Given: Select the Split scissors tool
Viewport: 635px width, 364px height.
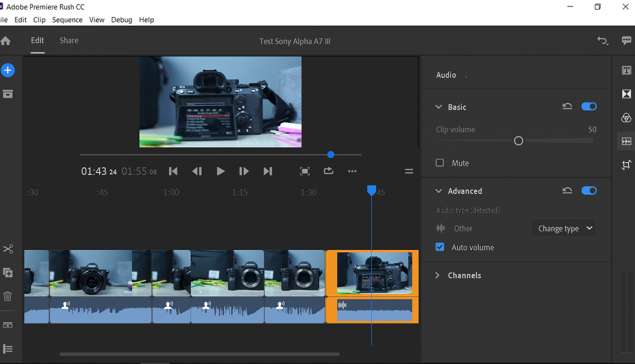Looking at the screenshot, I should 8,249.
